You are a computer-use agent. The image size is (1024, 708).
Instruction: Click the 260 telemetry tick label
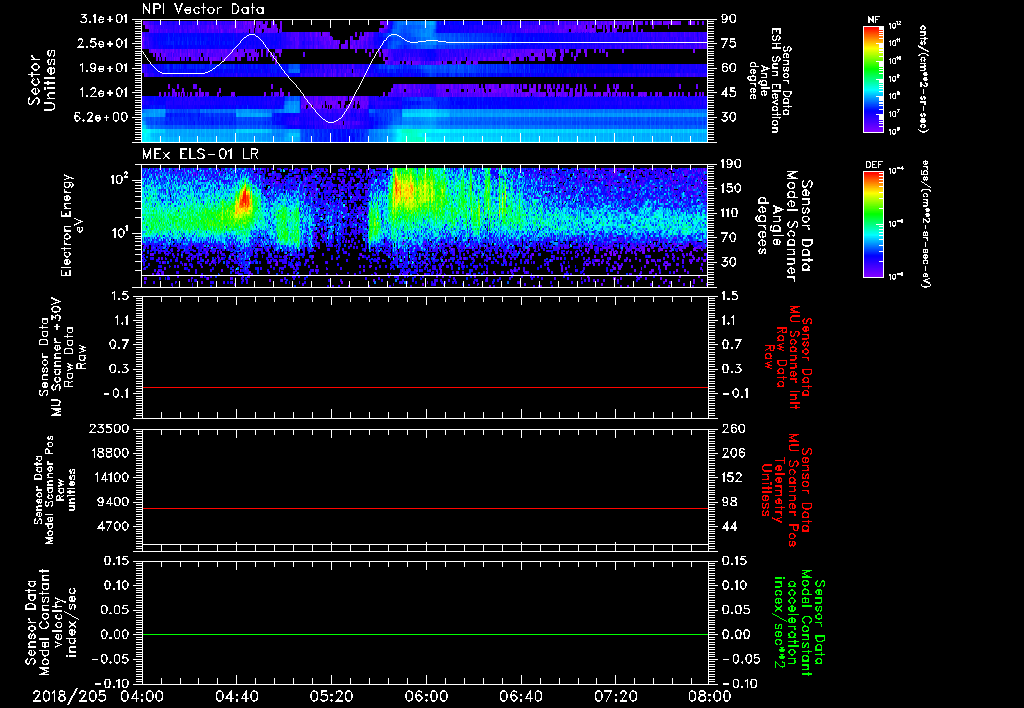[732, 428]
